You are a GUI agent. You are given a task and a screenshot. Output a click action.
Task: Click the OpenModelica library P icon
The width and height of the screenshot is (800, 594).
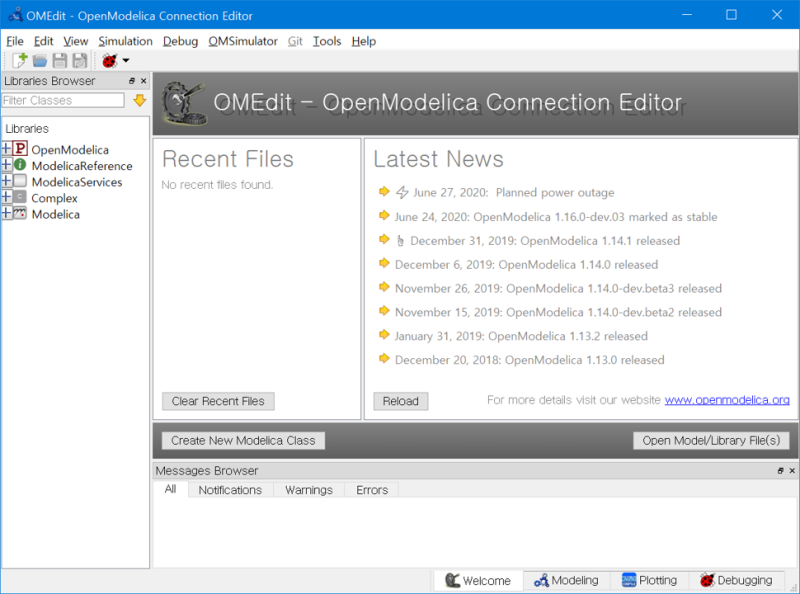click(20, 148)
